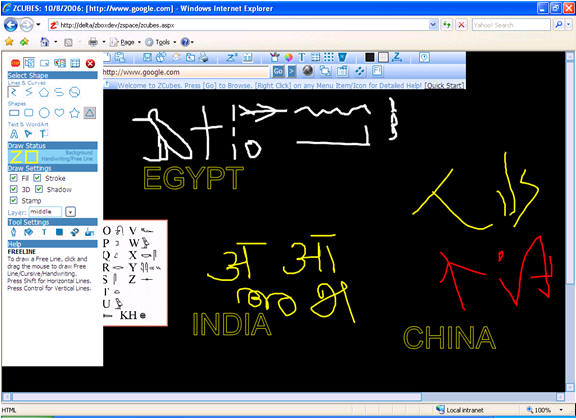The width and height of the screenshot is (576, 420).
Task: Open the Quick Start link
Action: pyautogui.click(x=444, y=85)
